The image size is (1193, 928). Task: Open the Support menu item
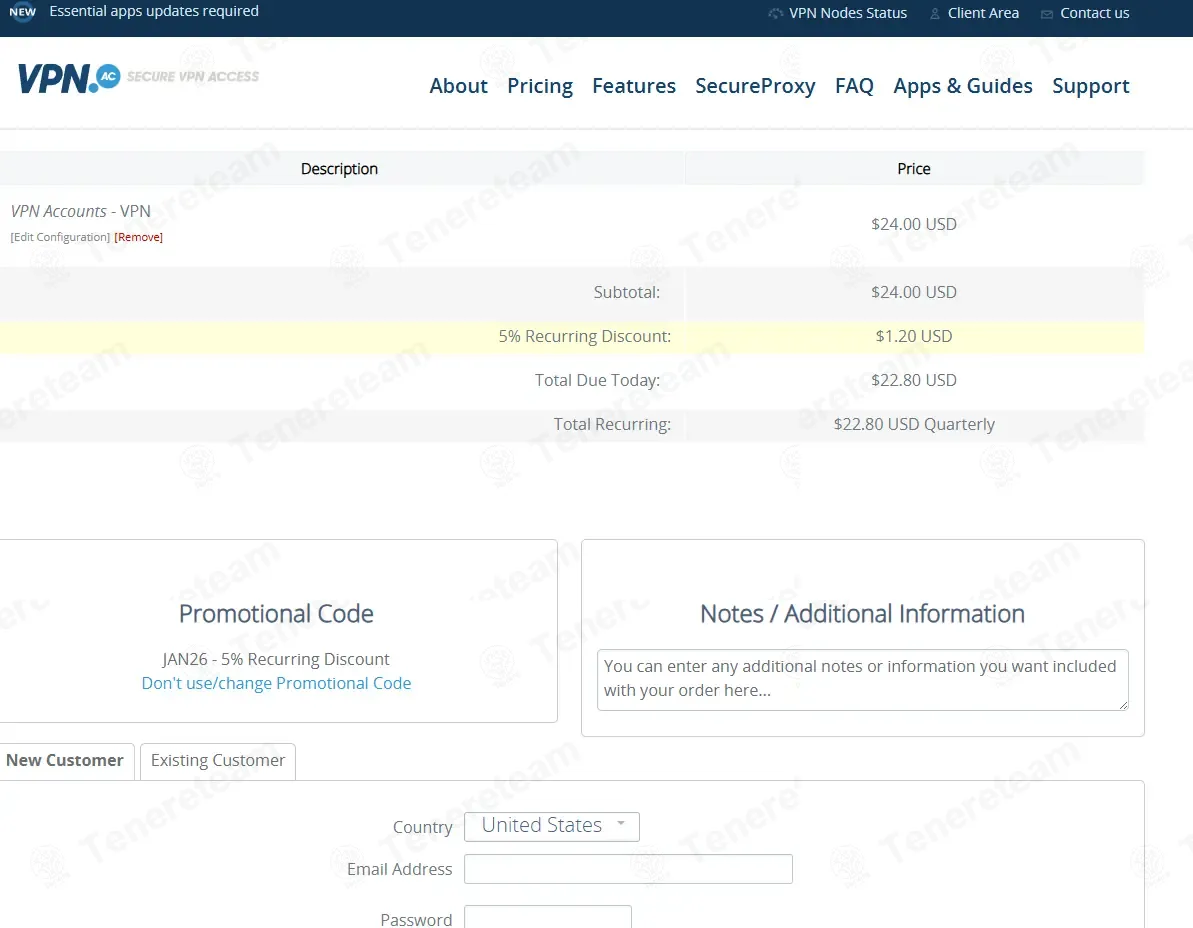1090,86
